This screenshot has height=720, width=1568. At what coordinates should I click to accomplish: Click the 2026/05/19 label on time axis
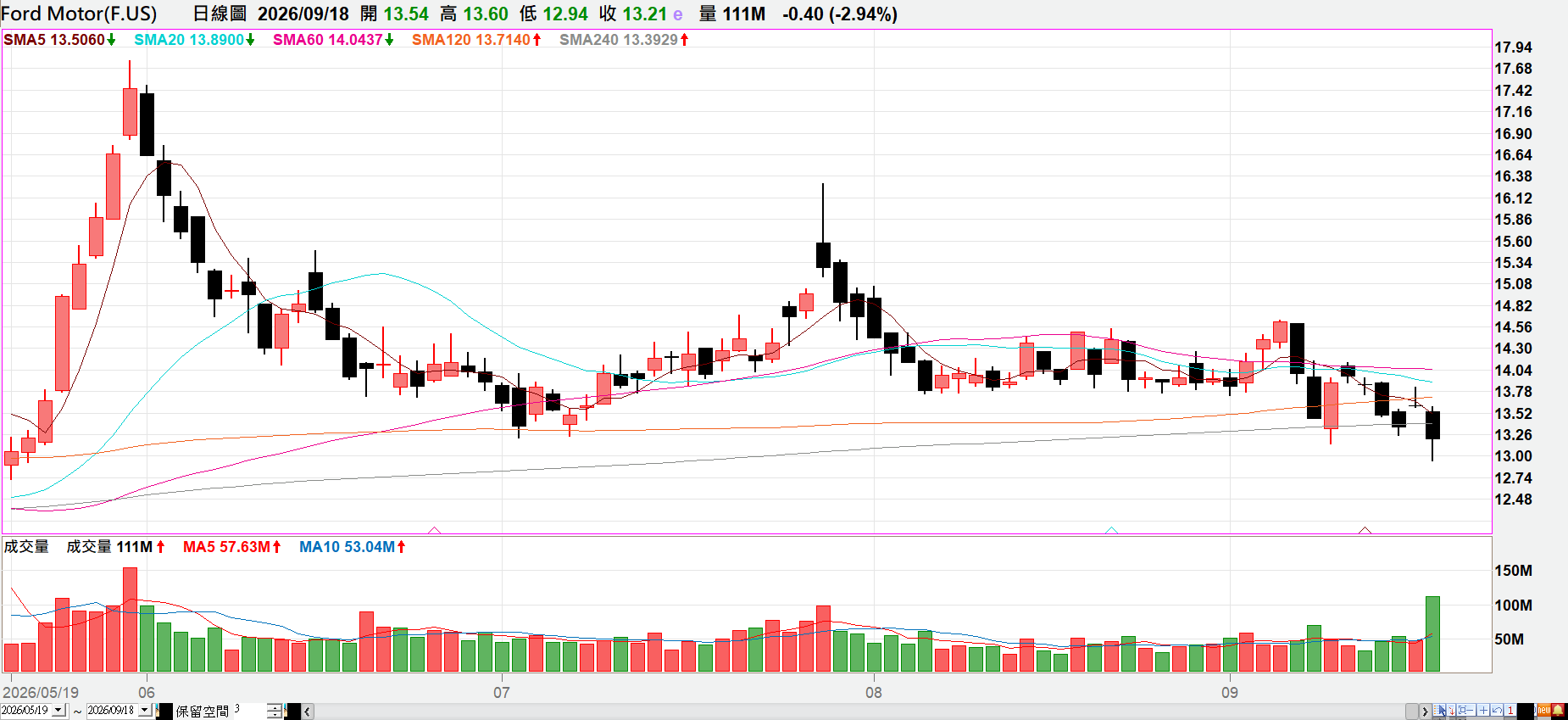pos(41,692)
